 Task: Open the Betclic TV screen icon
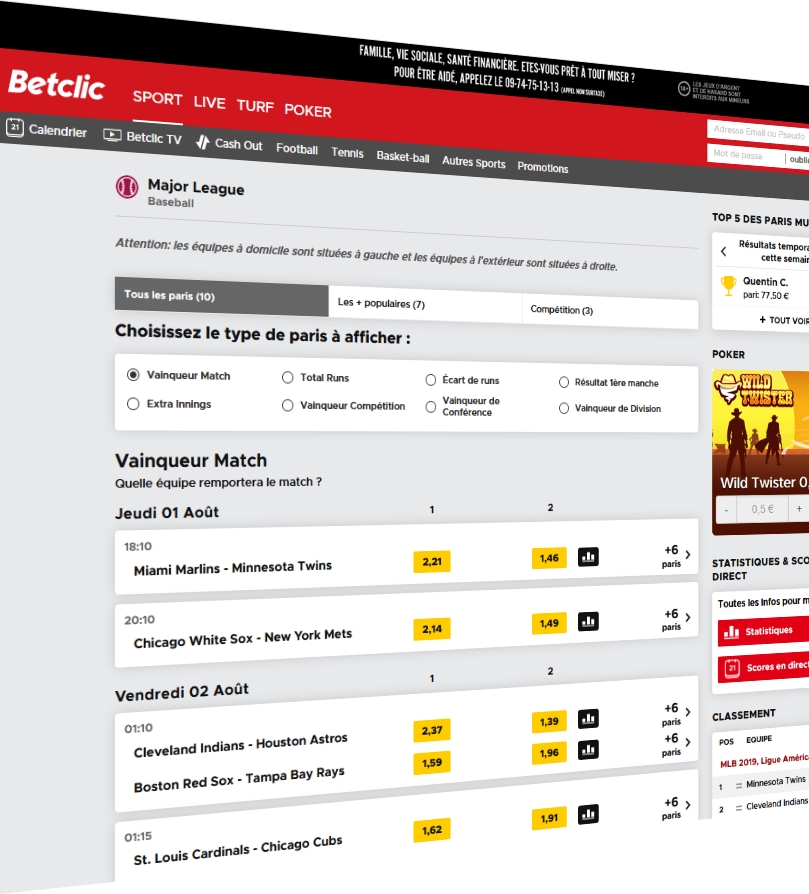pos(112,135)
